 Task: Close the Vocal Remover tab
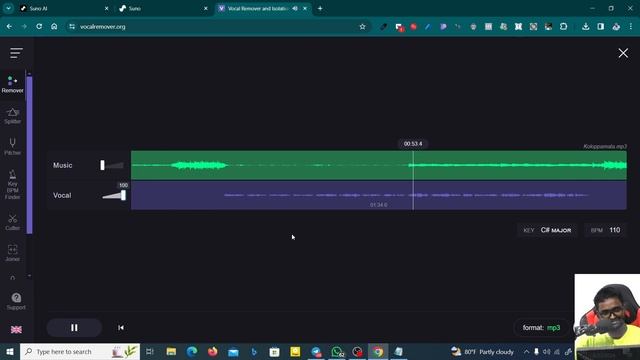(x=305, y=8)
